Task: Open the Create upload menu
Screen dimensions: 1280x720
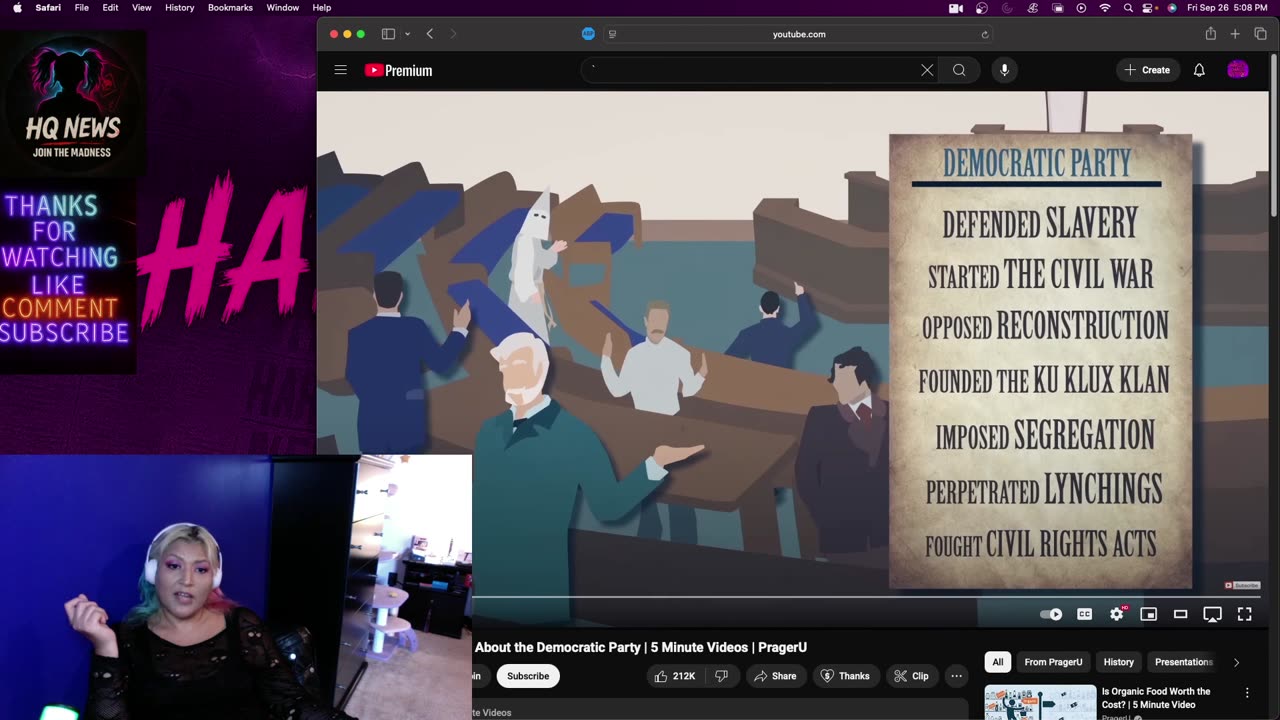Action: [x=1147, y=70]
